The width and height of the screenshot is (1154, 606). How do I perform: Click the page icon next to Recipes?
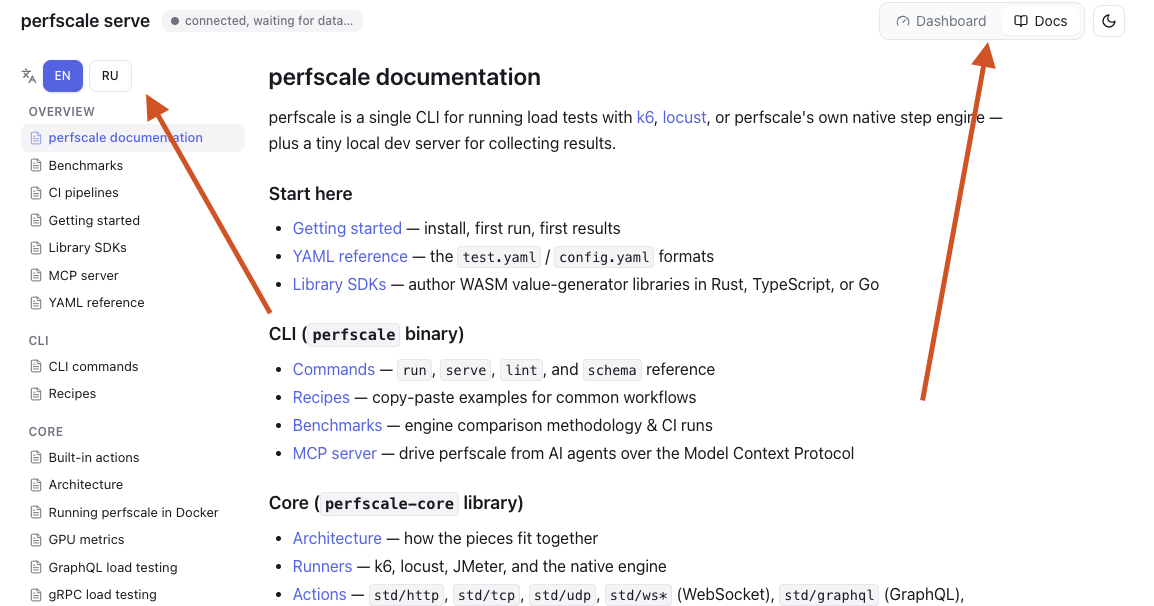click(x=35, y=394)
